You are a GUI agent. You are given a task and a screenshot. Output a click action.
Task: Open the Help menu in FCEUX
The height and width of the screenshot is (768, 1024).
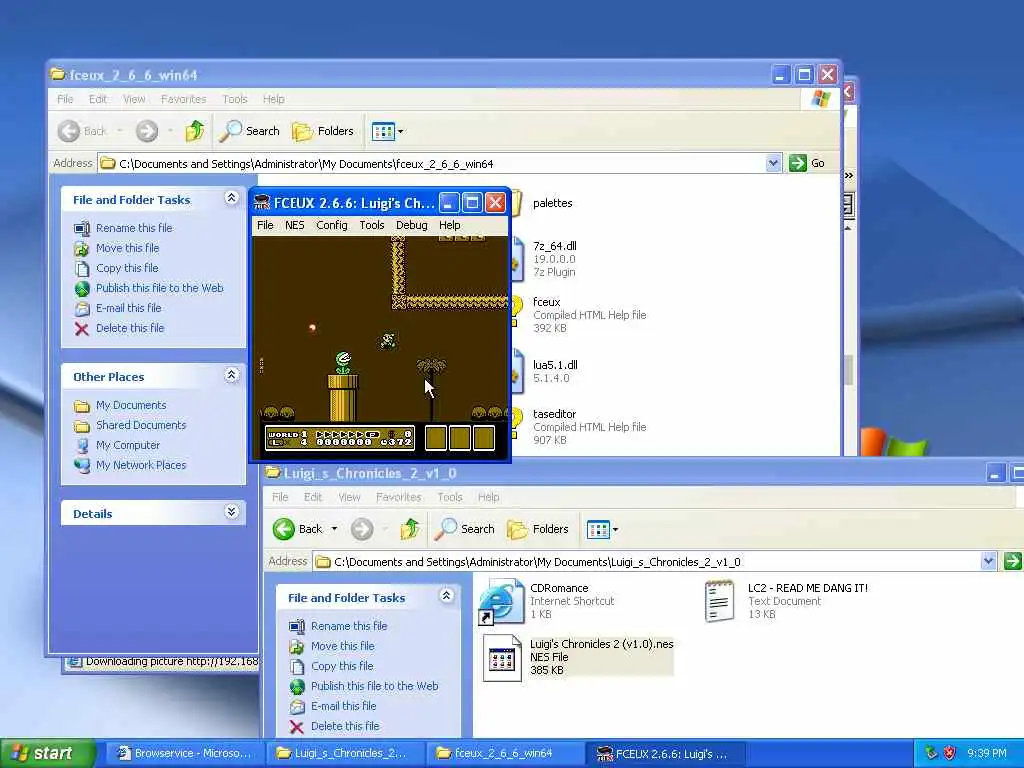tap(449, 225)
